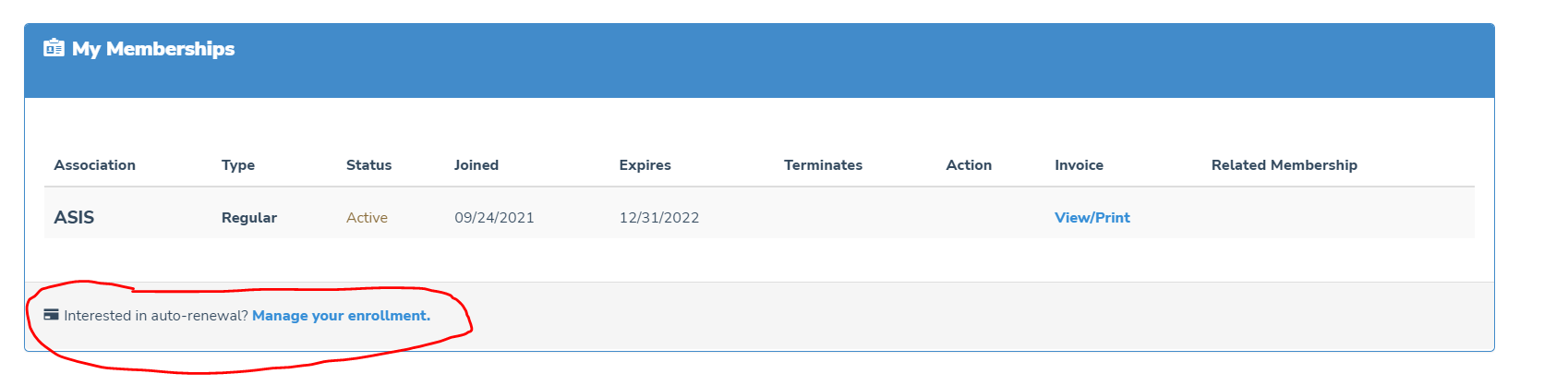Image resolution: width=1568 pixels, height=386 pixels.
Task: Select the Association column header
Action: pyautogui.click(x=94, y=165)
